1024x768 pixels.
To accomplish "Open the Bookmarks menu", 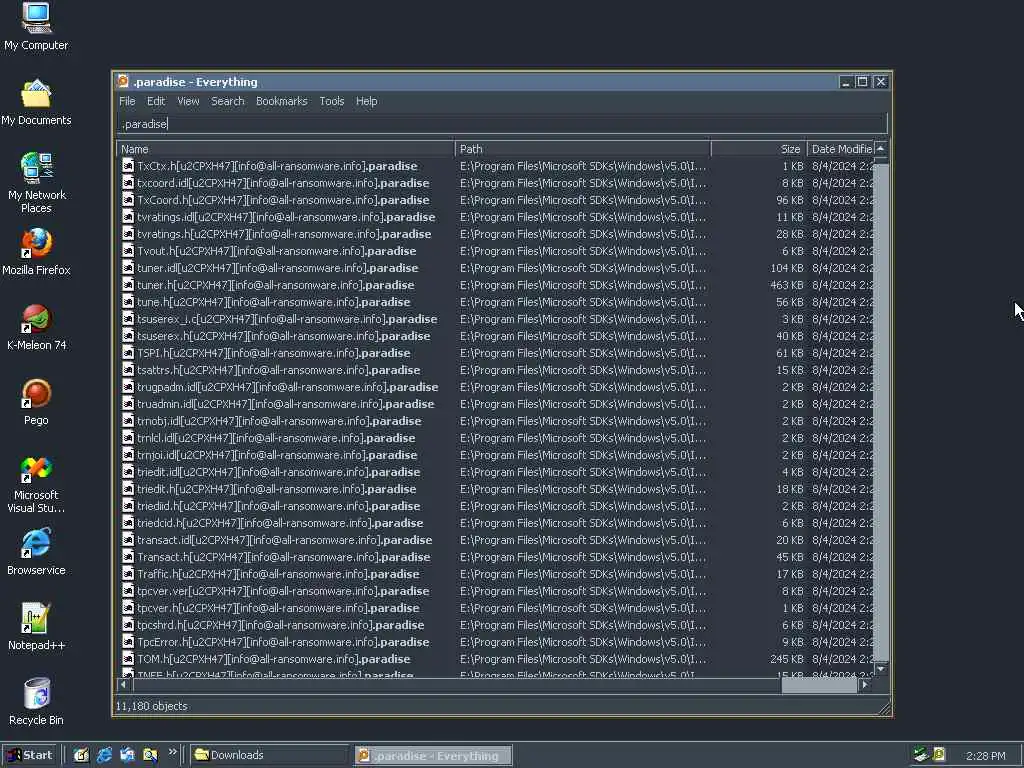I will 281,101.
